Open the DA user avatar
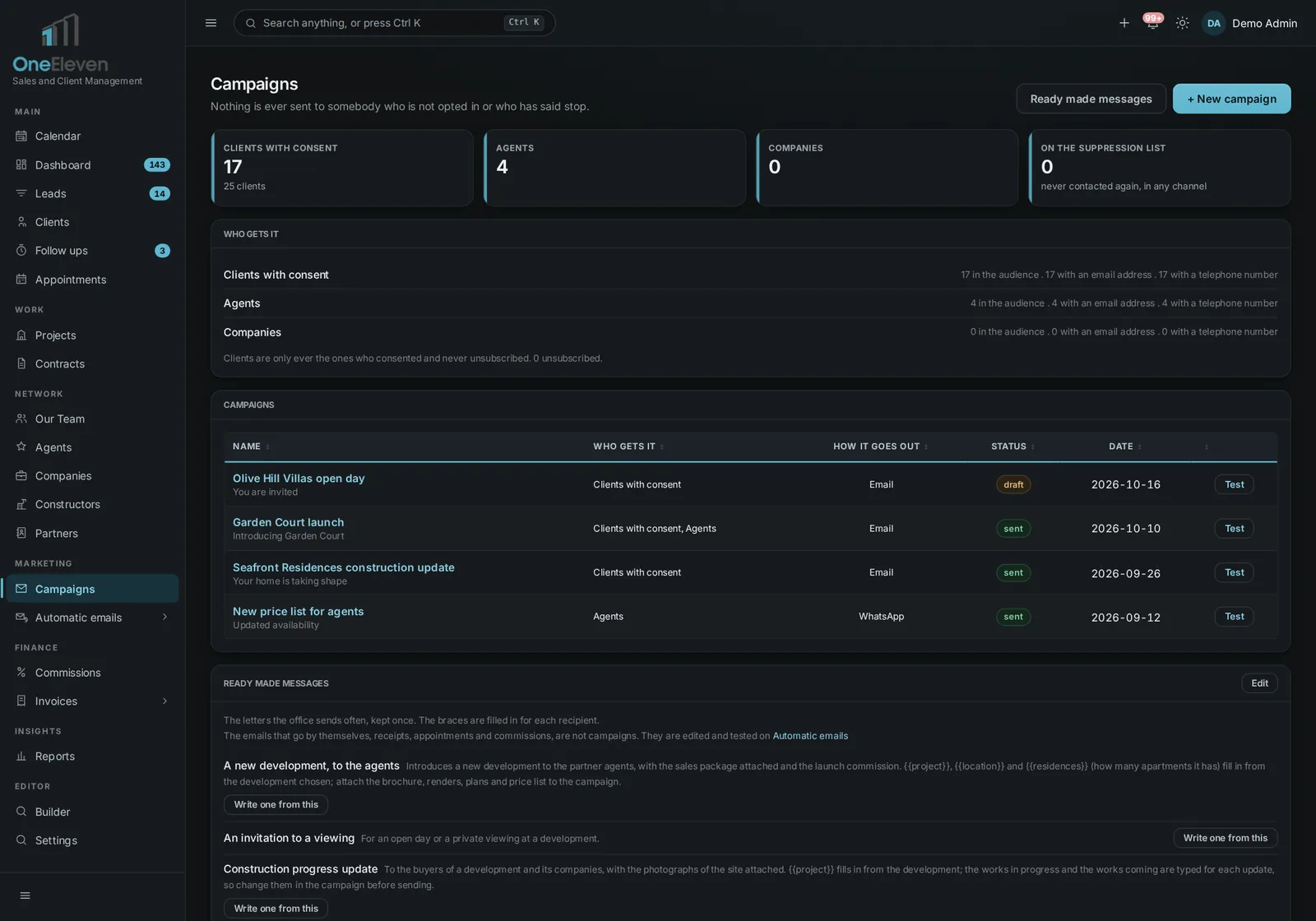Image resolution: width=1316 pixels, height=921 pixels. [1213, 23]
